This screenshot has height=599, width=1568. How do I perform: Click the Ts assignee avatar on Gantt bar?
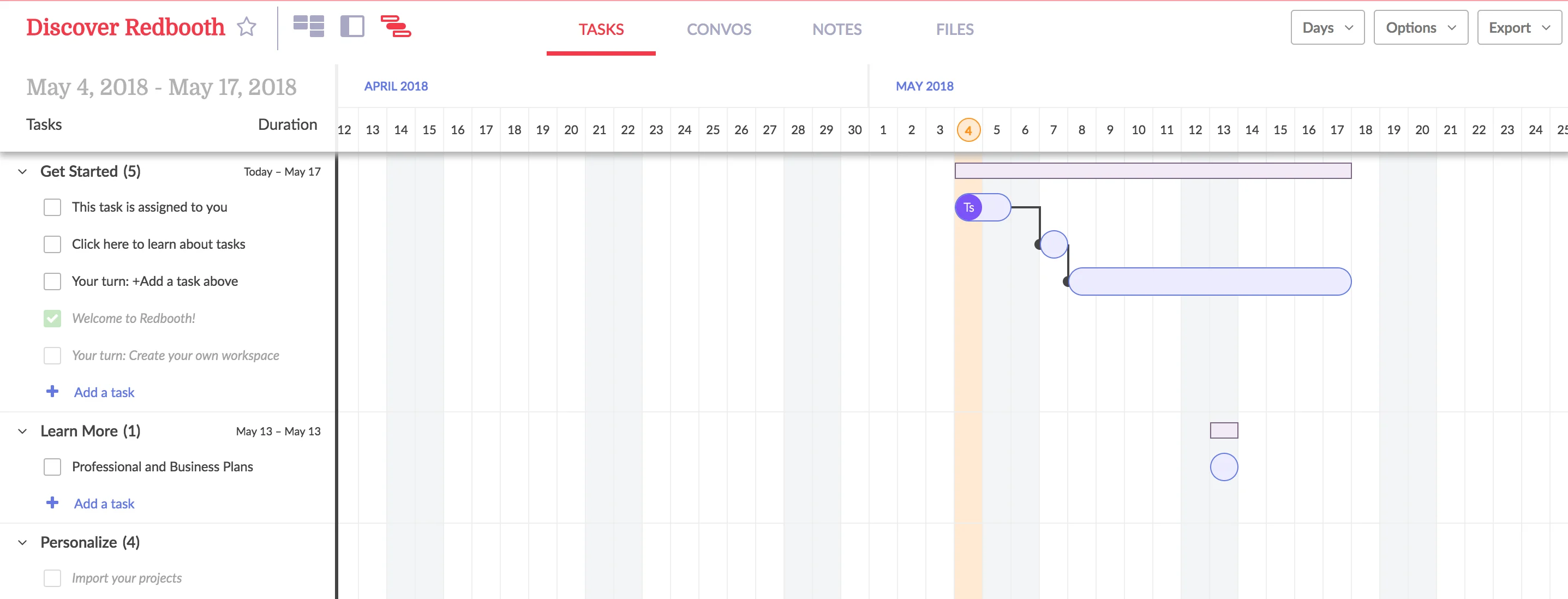(968, 208)
